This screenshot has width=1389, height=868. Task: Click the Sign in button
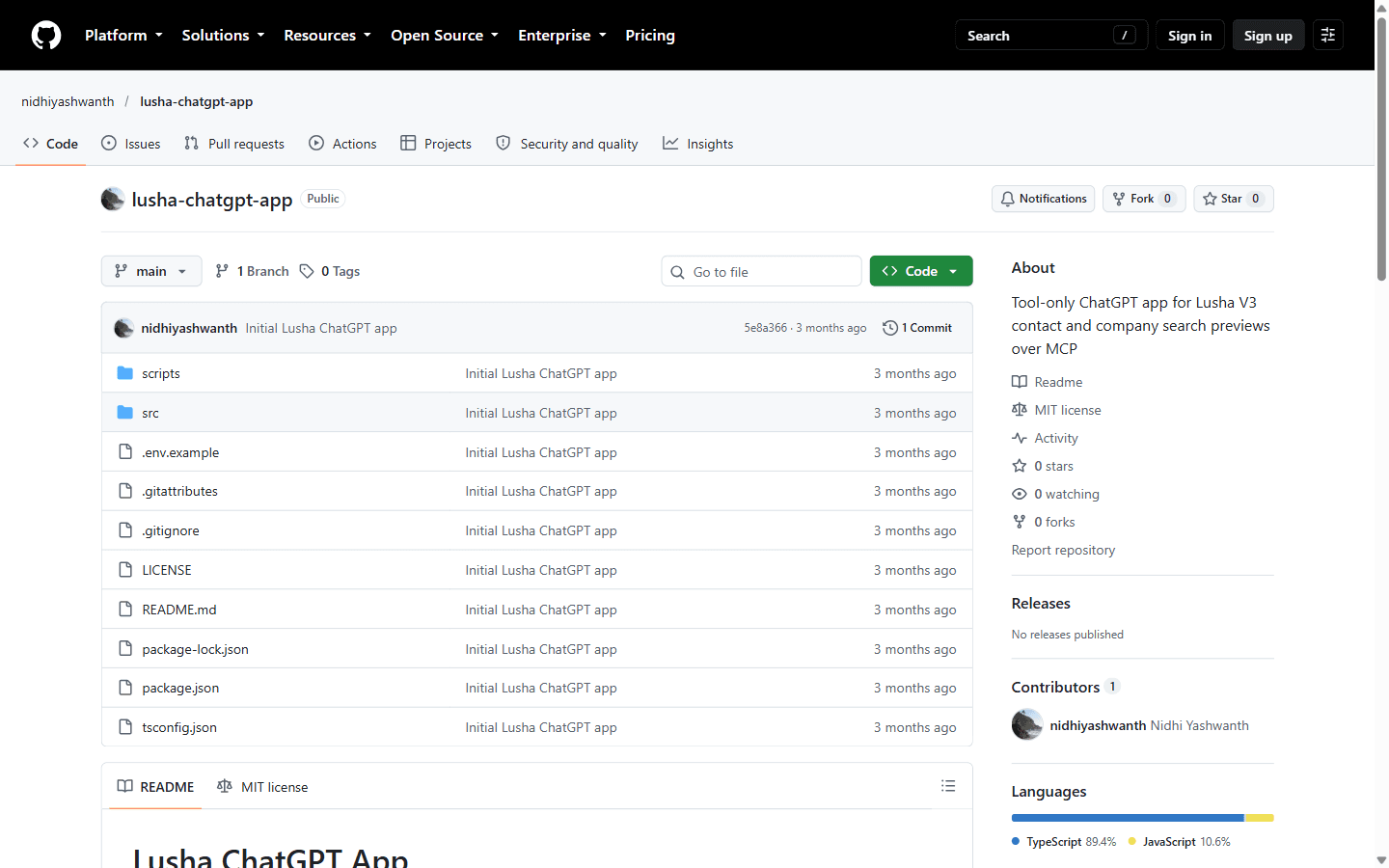[1190, 35]
